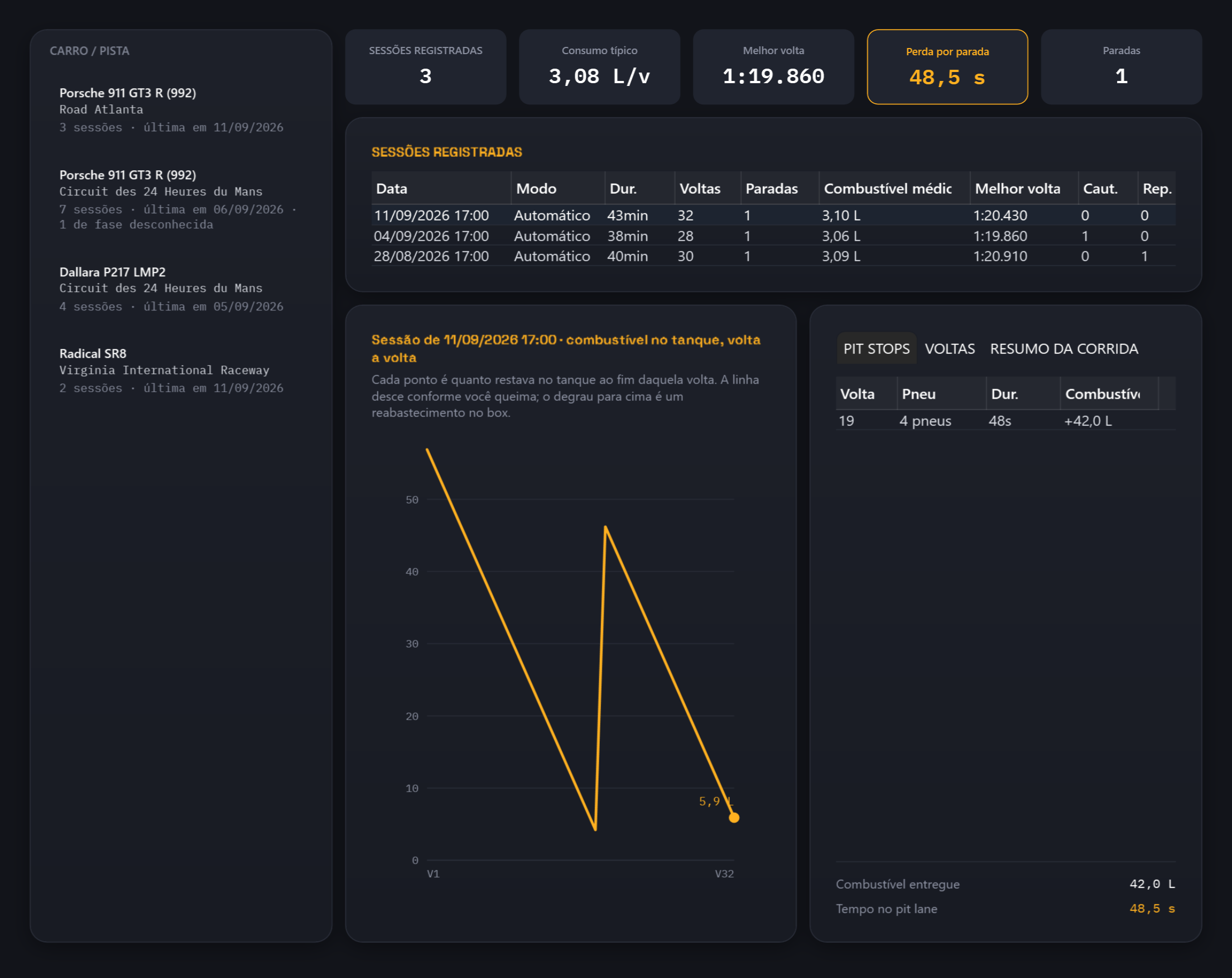Image resolution: width=1232 pixels, height=978 pixels.
Task: Sort sessions by Data column header
Action: click(441, 189)
